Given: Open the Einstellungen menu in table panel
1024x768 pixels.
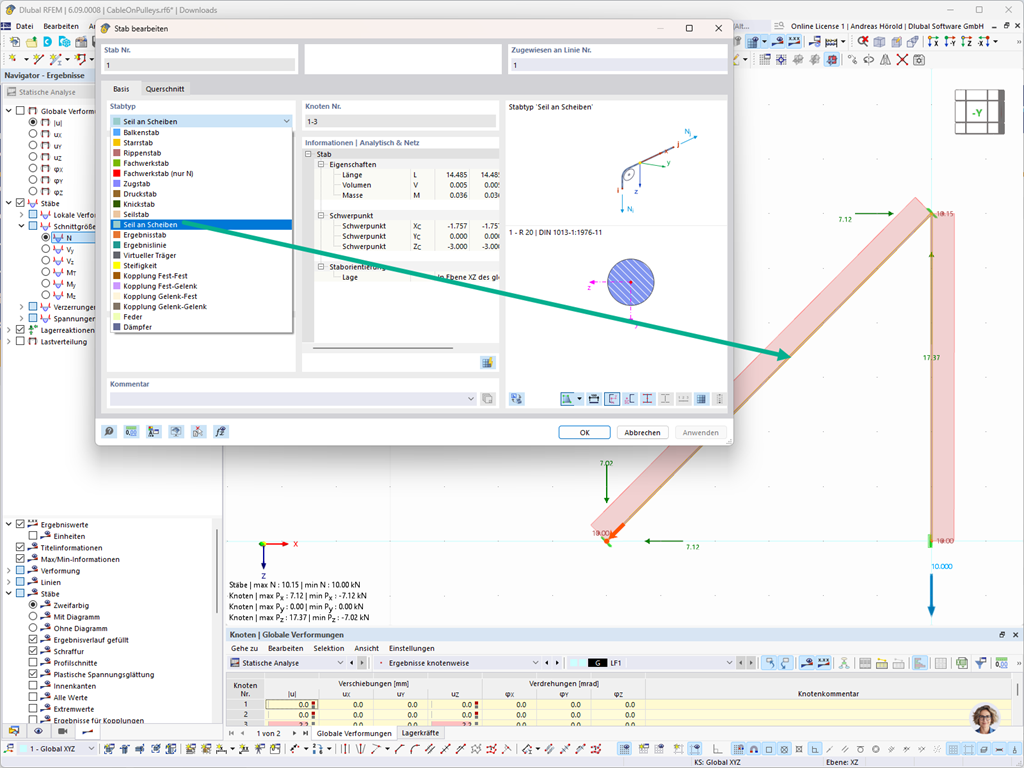Looking at the screenshot, I should click(411, 648).
